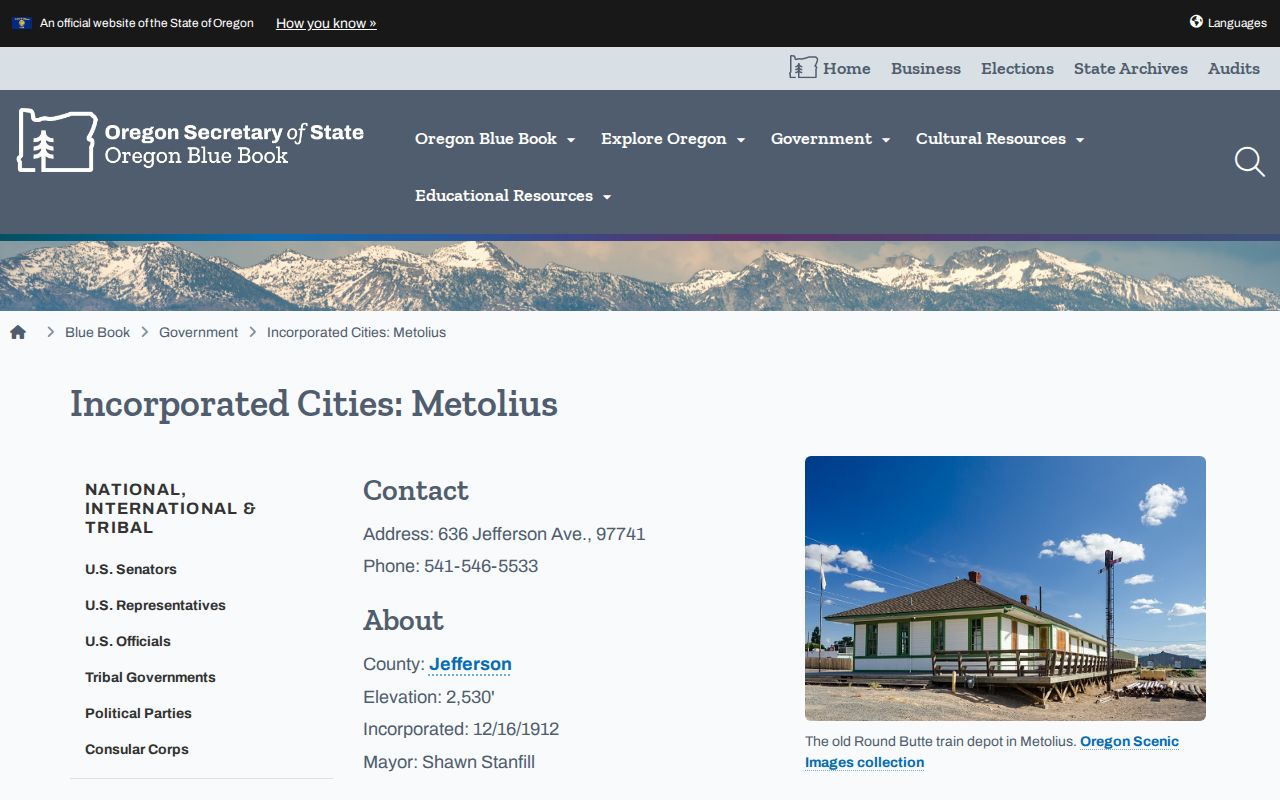Open Tribal Governments in the sidebar
The image size is (1280, 800).
click(150, 677)
